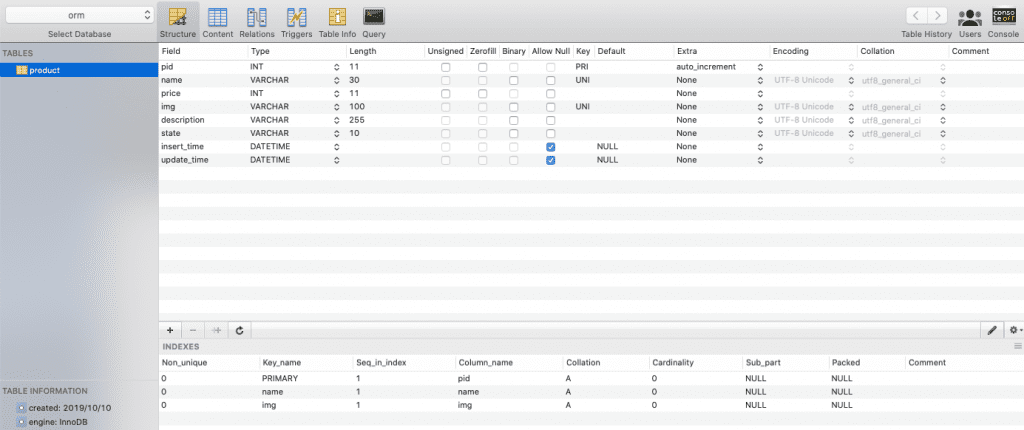The width and height of the screenshot is (1024, 430).
Task: Open Type dropdown for name field
Action: tap(336, 80)
